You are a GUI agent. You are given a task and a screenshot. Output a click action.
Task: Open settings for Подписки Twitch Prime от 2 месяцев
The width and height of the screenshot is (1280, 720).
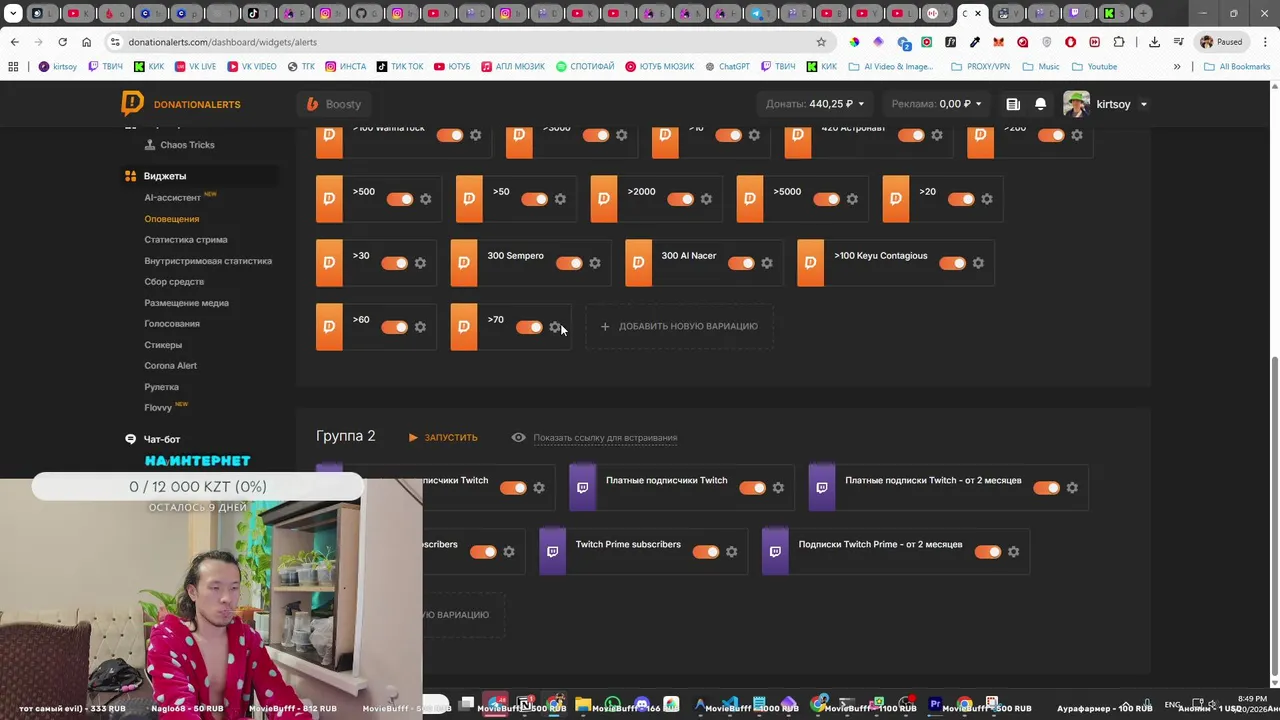pos(1013,552)
